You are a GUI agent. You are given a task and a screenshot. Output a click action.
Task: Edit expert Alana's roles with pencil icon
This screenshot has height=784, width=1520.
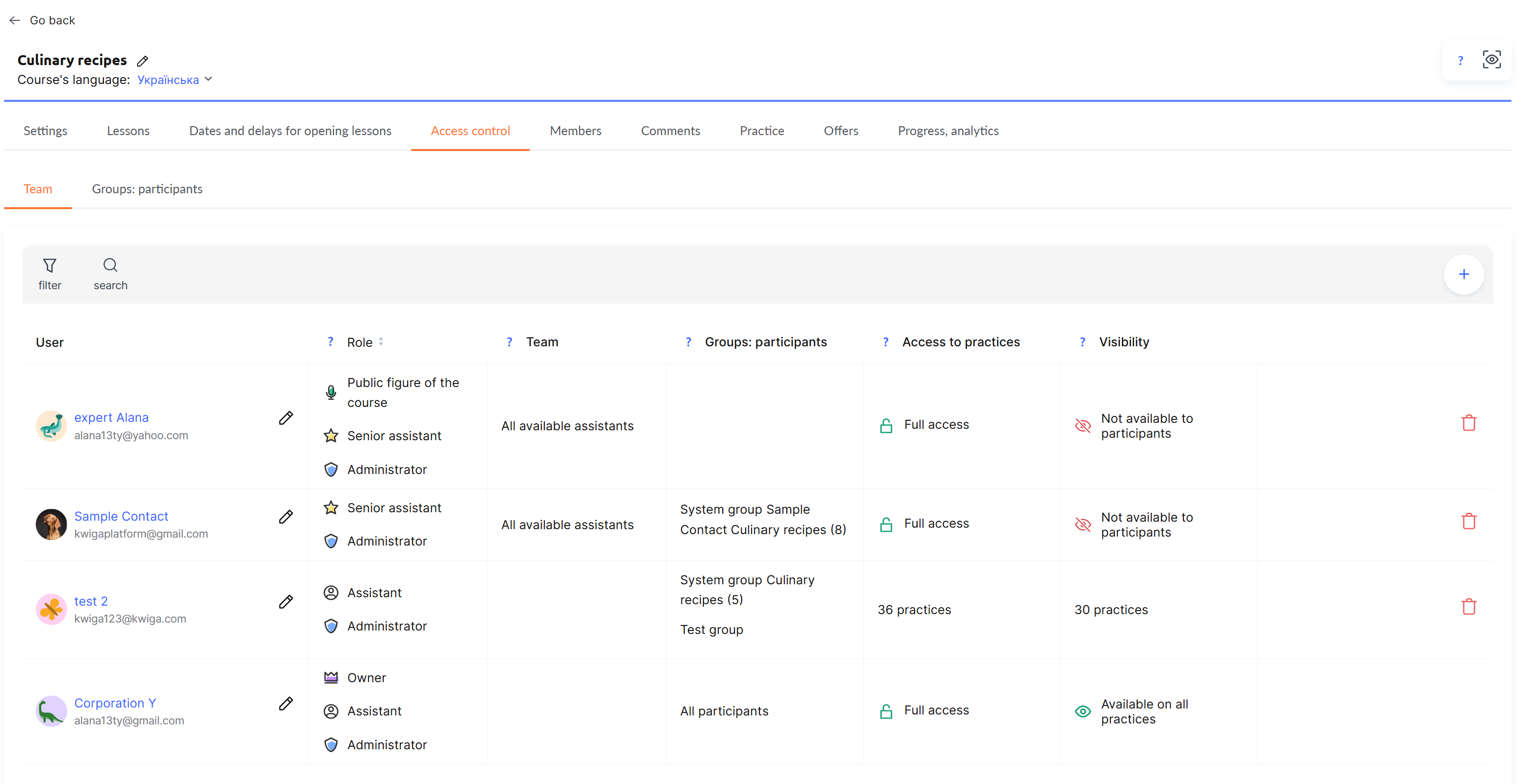pos(286,418)
